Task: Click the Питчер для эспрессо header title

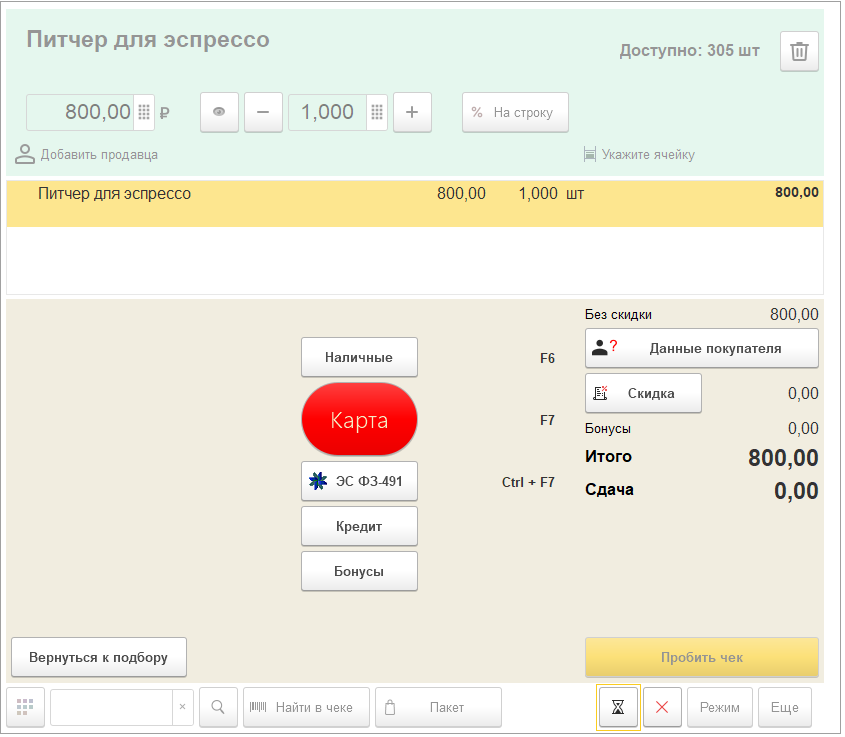Action: click(x=148, y=40)
